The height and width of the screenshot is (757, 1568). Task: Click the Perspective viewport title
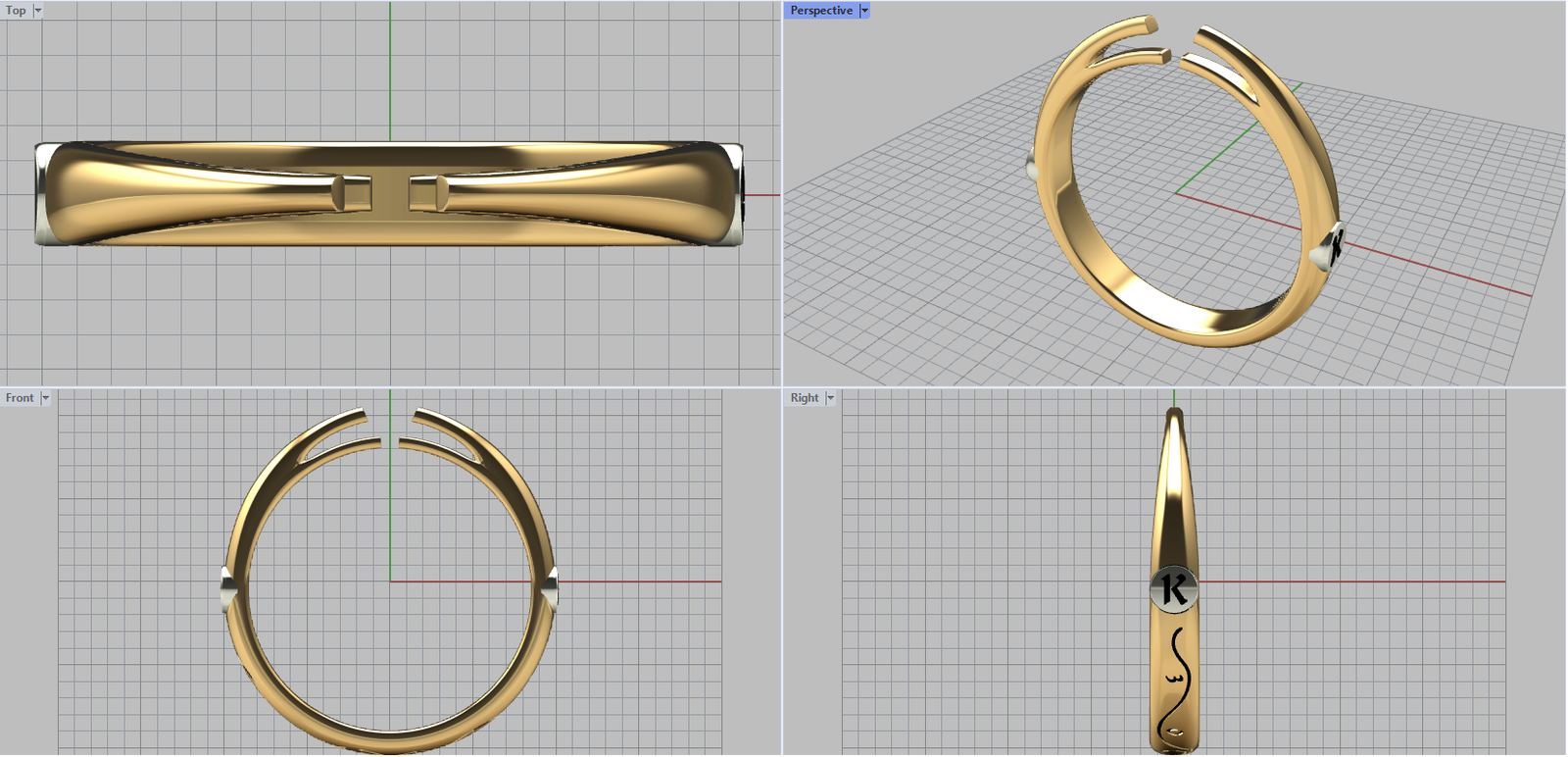pyautogui.click(x=821, y=11)
